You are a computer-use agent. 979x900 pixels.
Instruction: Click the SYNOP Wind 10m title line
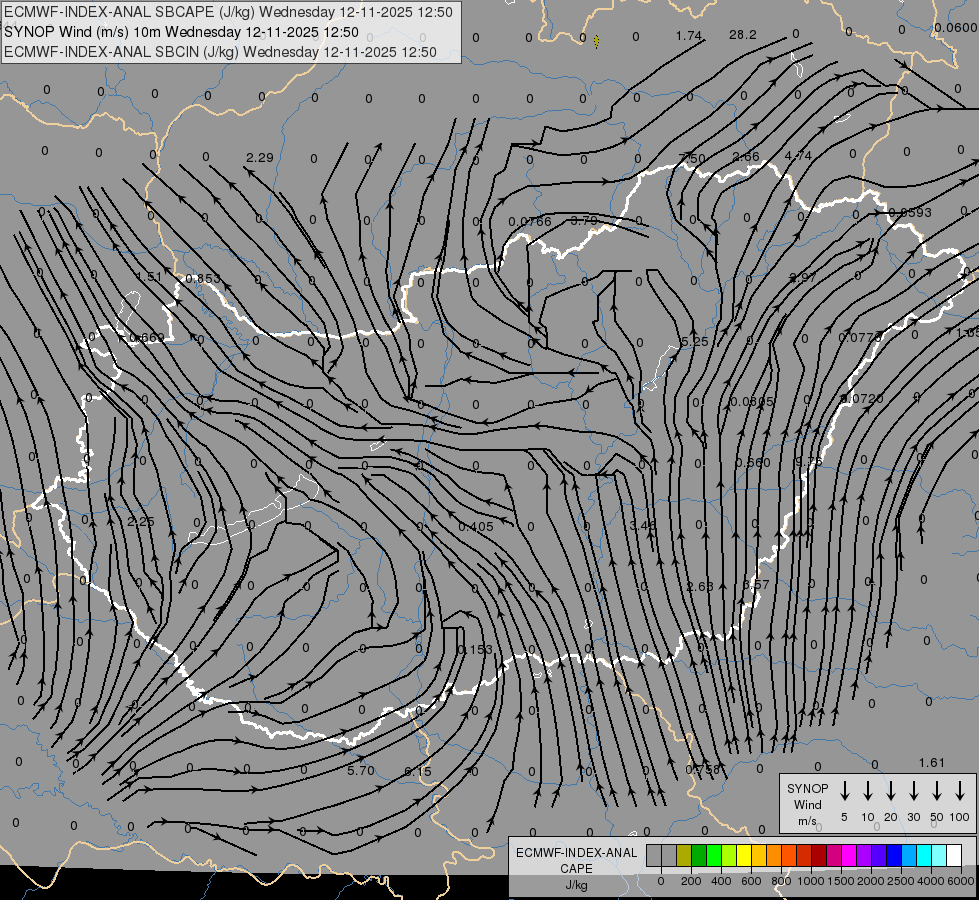click(x=181, y=32)
